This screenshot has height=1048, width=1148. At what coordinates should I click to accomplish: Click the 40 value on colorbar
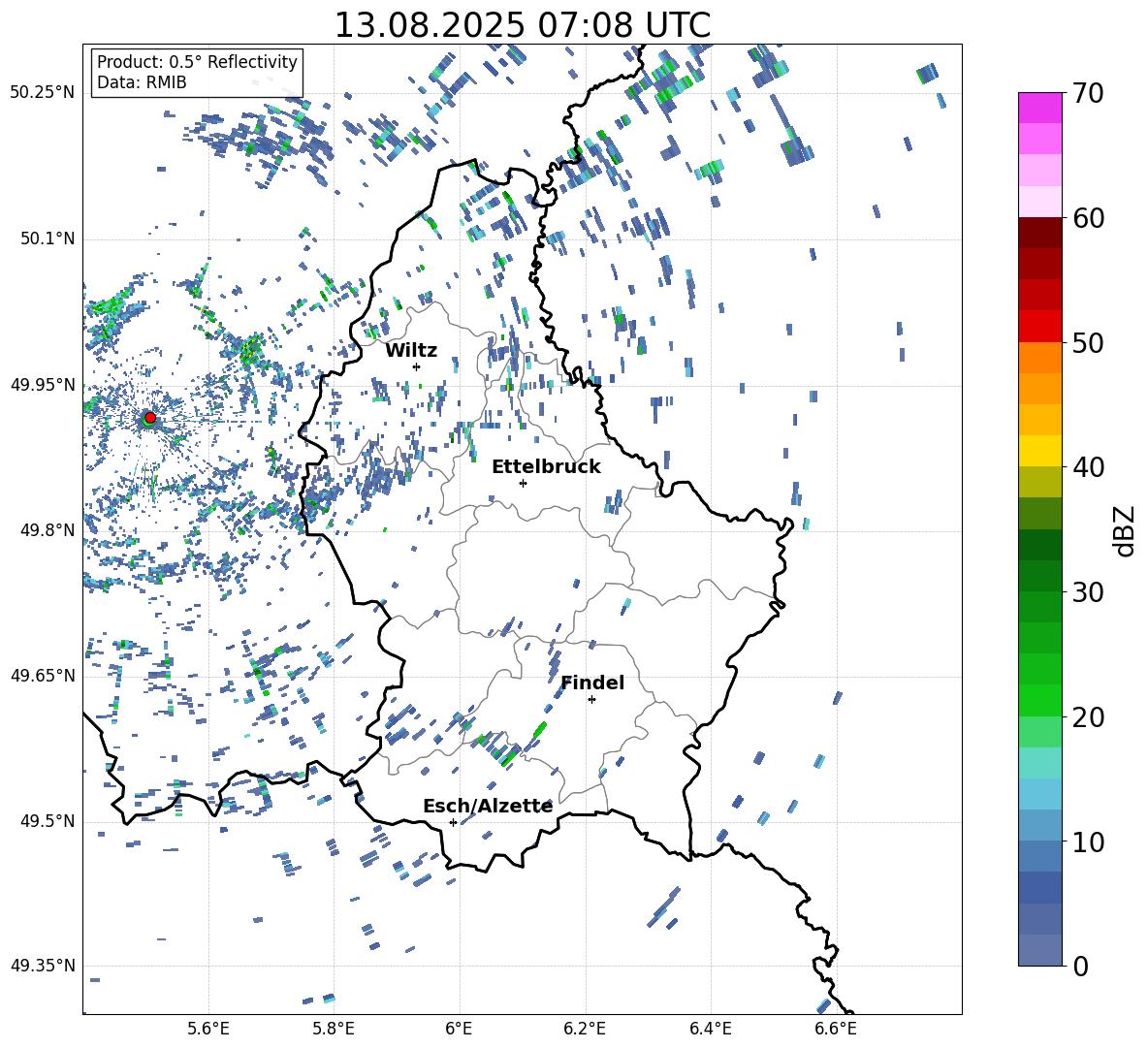click(x=1088, y=467)
